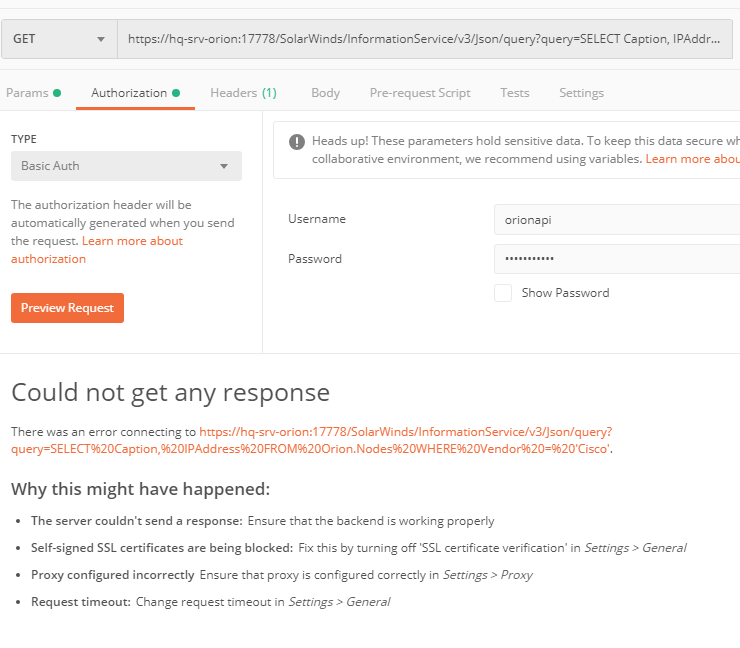Open the Pre-request Script tab
The height and width of the screenshot is (648, 740).
(x=420, y=93)
